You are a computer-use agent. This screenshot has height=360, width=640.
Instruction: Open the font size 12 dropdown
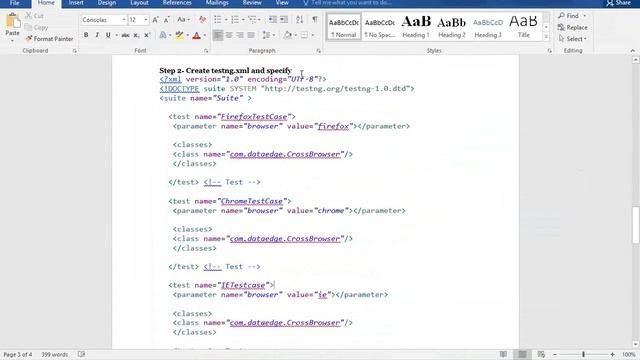[145, 20]
